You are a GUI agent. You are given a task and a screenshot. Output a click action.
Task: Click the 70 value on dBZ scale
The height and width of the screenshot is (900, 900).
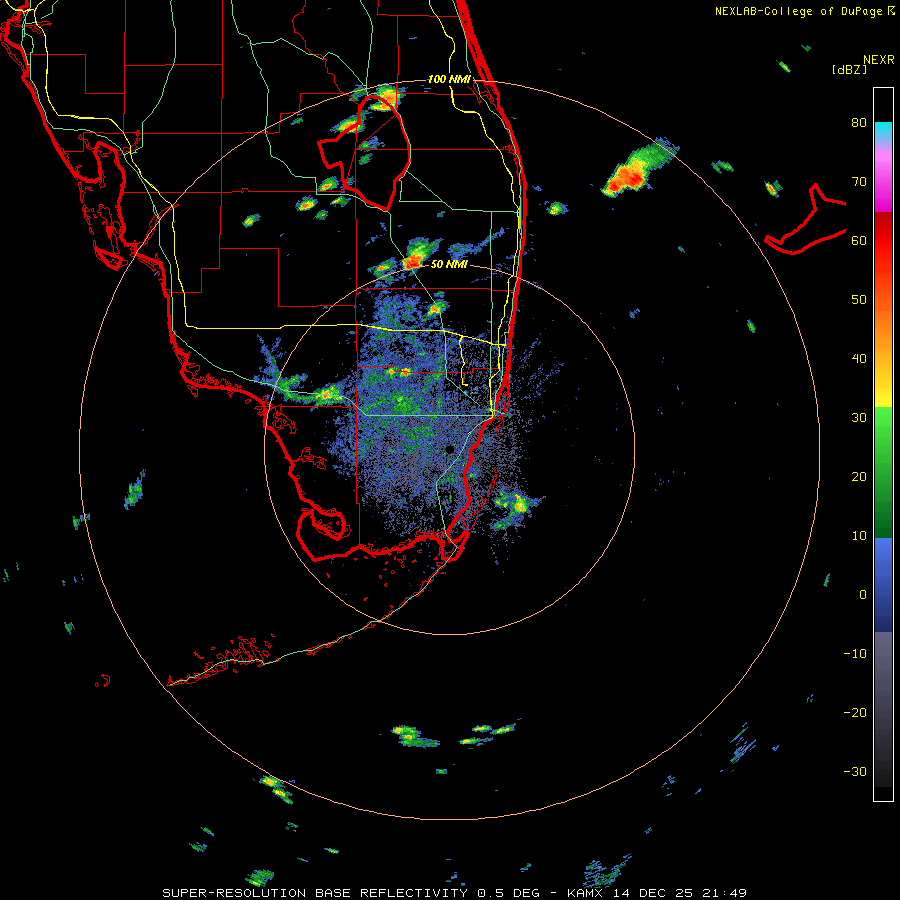859,181
